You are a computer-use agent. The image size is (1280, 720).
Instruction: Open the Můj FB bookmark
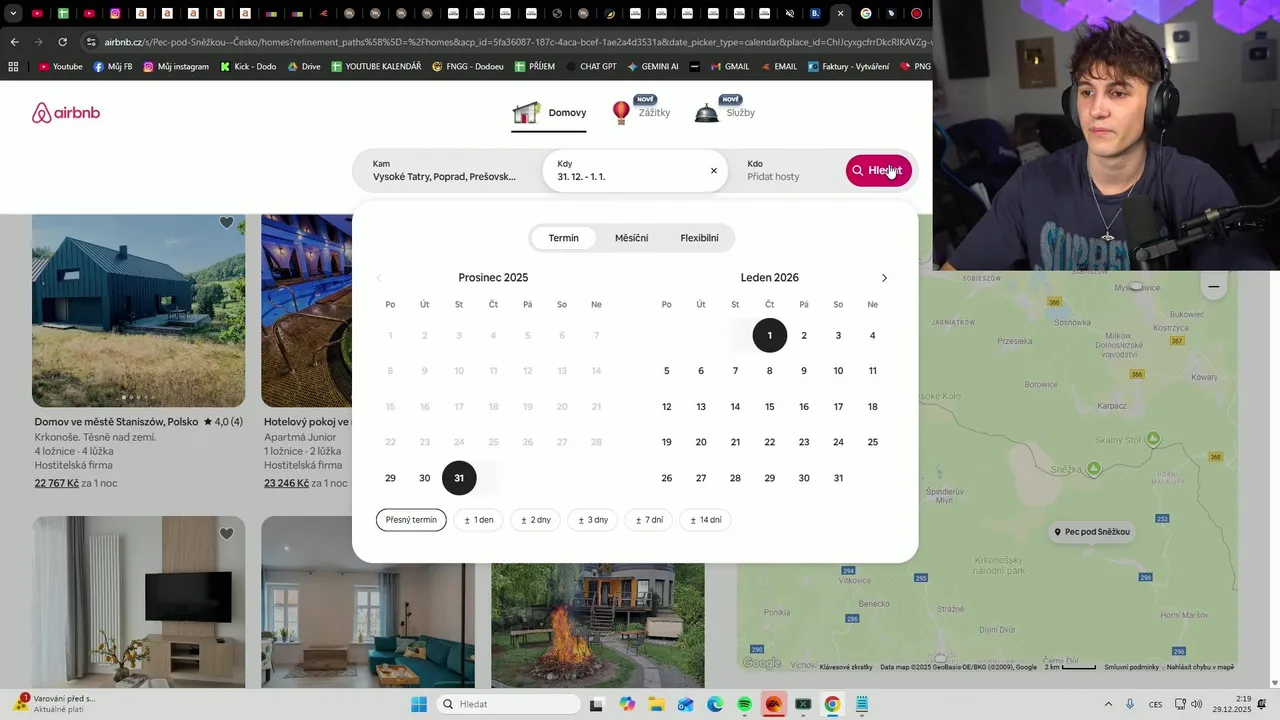112,66
